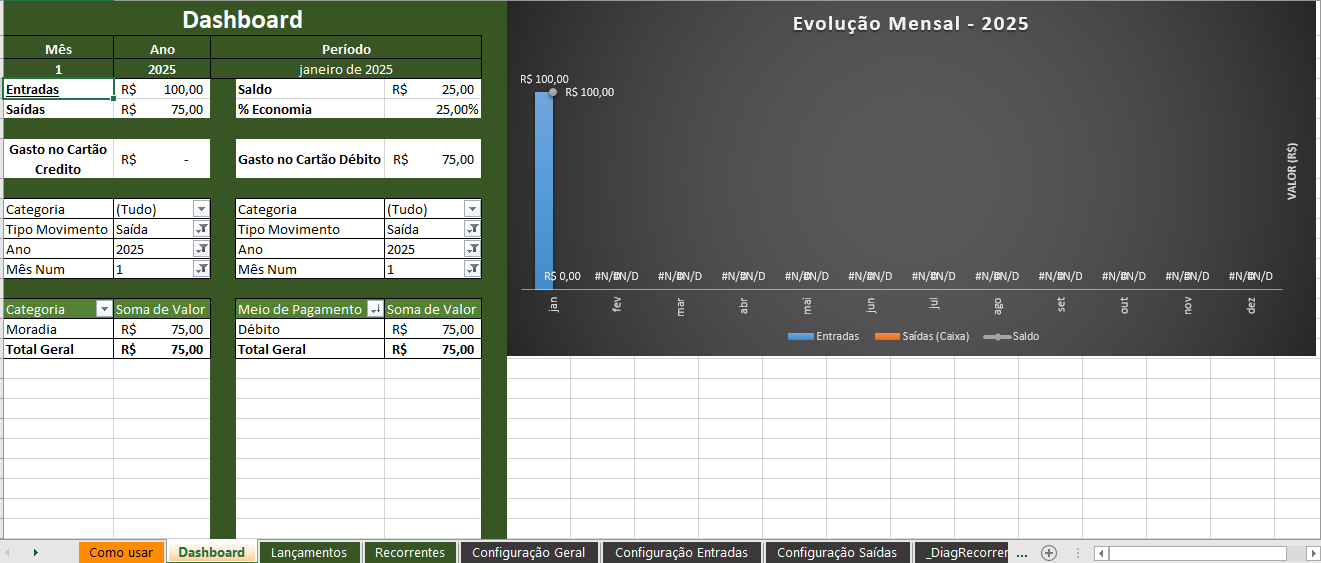This screenshot has width=1321, height=563.
Task: Open the Configuração Geral sheet tab
Action: tap(528, 552)
